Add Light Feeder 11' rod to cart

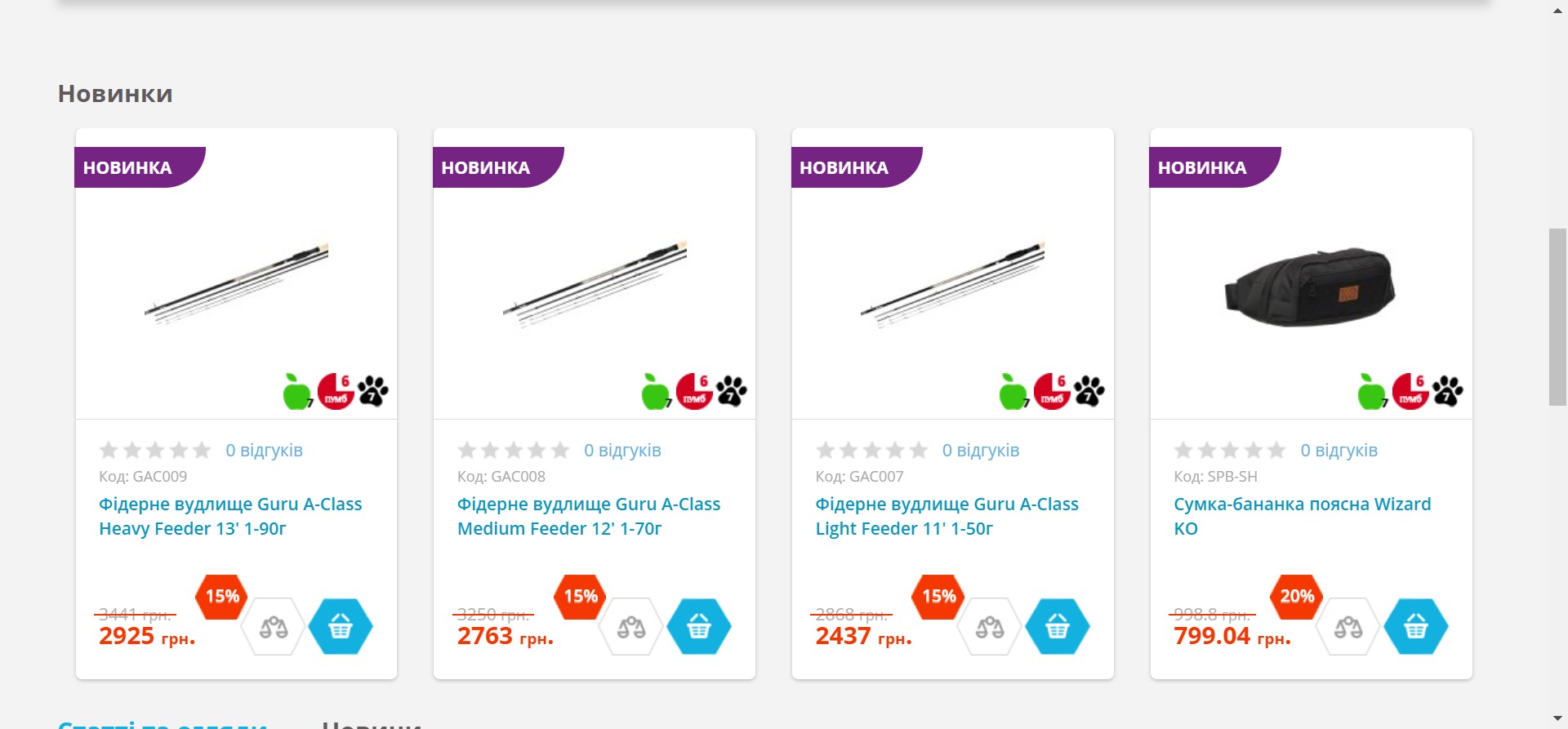1058,627
